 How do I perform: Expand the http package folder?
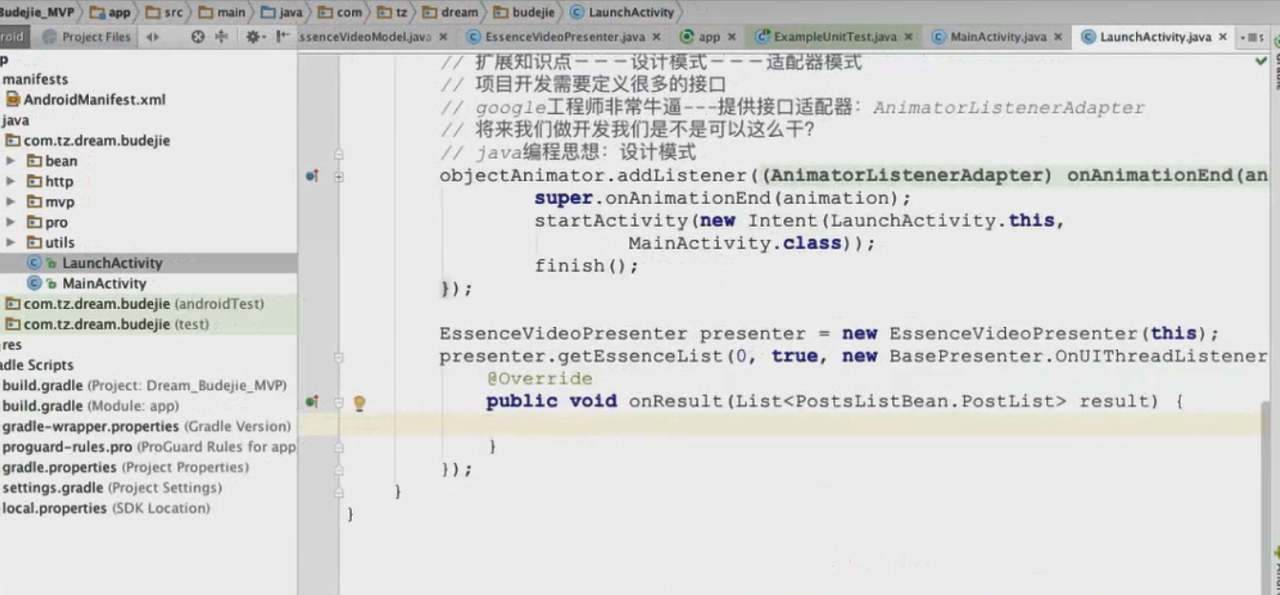[11, 181]
